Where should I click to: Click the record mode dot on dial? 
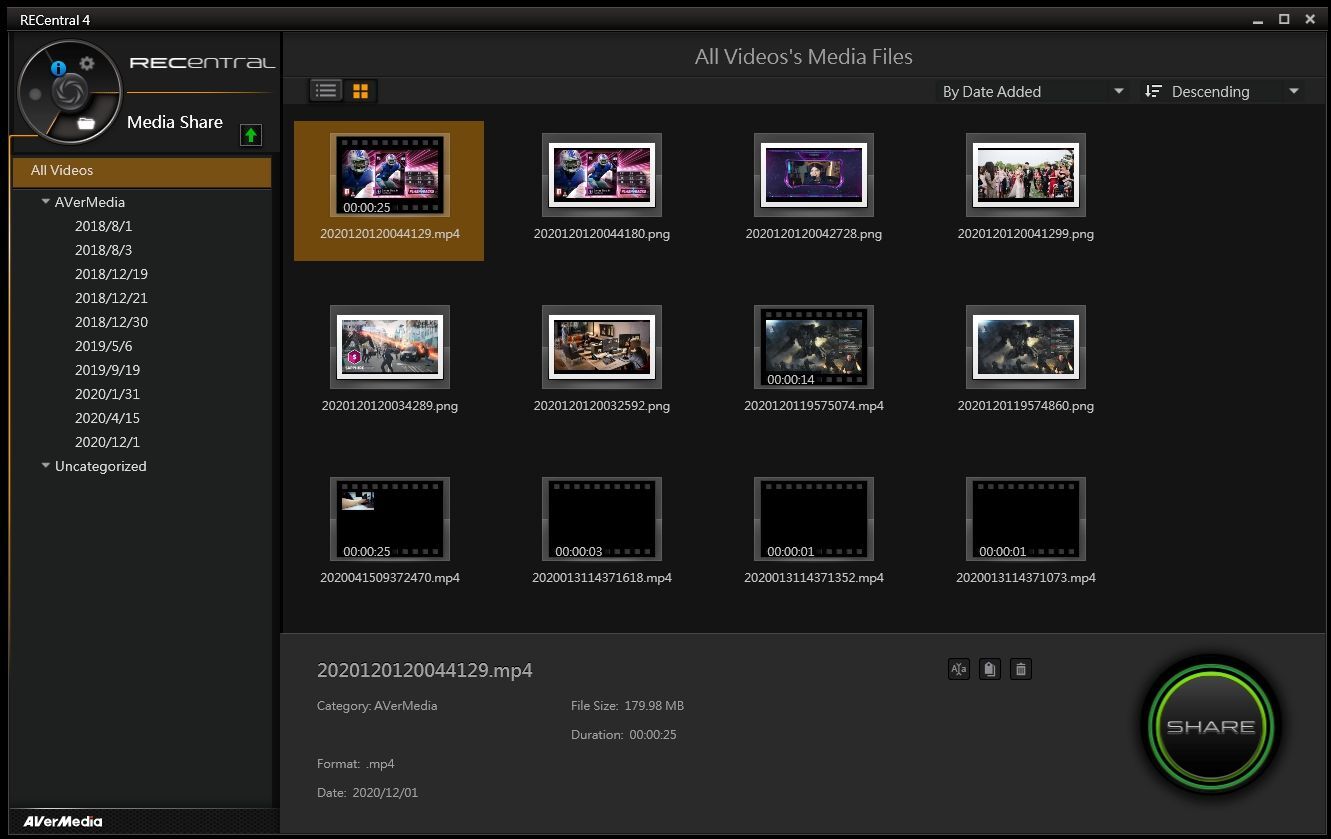tap(36, 95)
